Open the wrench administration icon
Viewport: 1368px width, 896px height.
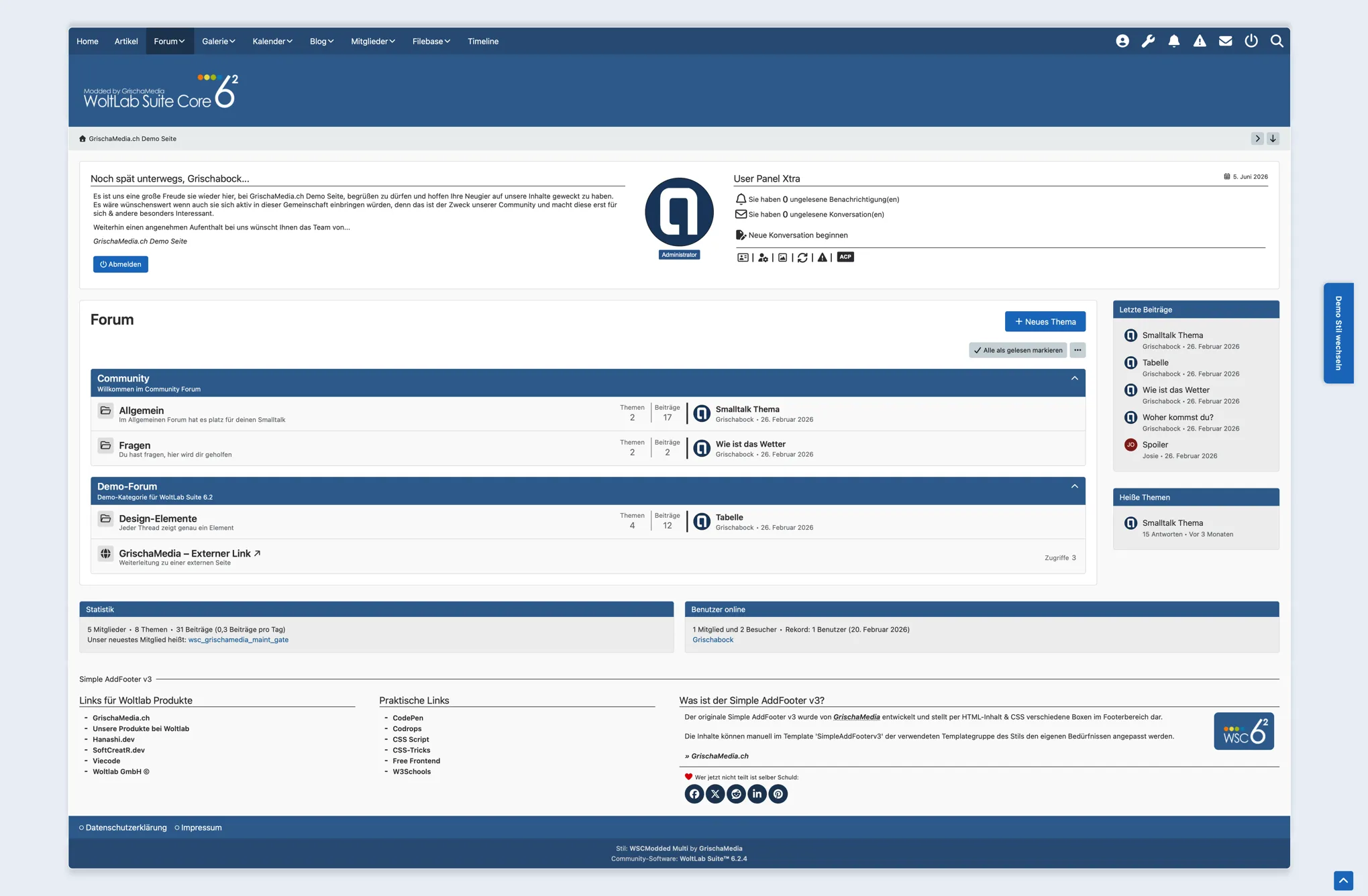(x=1148, y=41)
